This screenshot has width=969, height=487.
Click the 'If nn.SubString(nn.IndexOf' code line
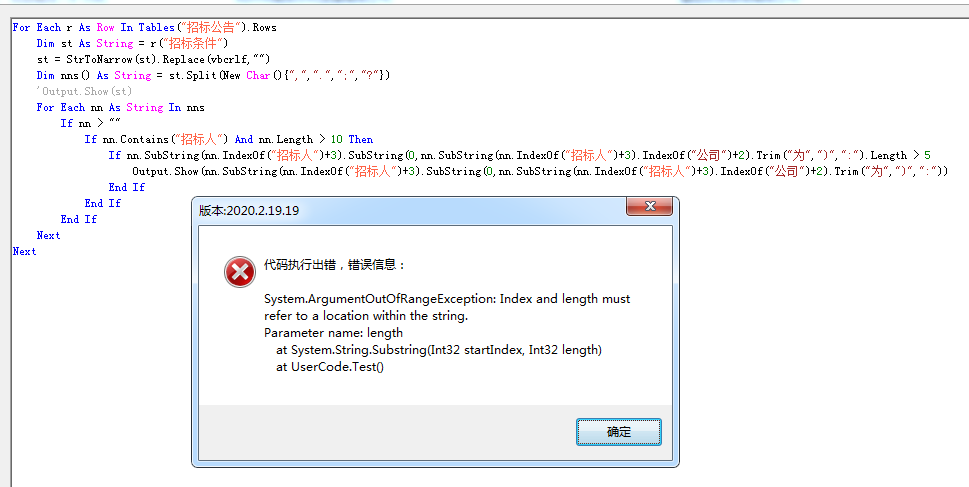(x=520, y=155)
